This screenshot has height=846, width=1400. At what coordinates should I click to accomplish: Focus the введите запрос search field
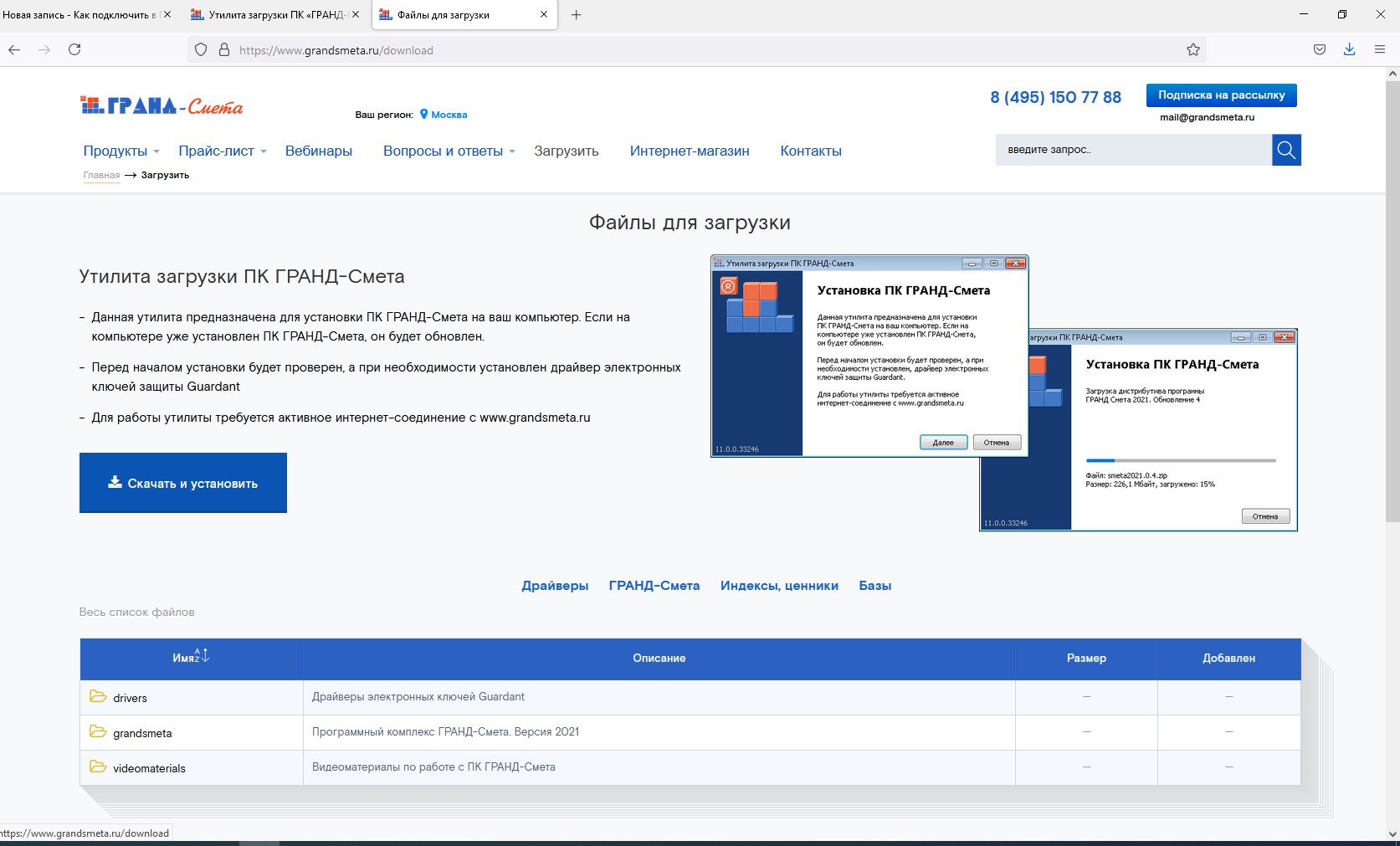point(1133,150)
